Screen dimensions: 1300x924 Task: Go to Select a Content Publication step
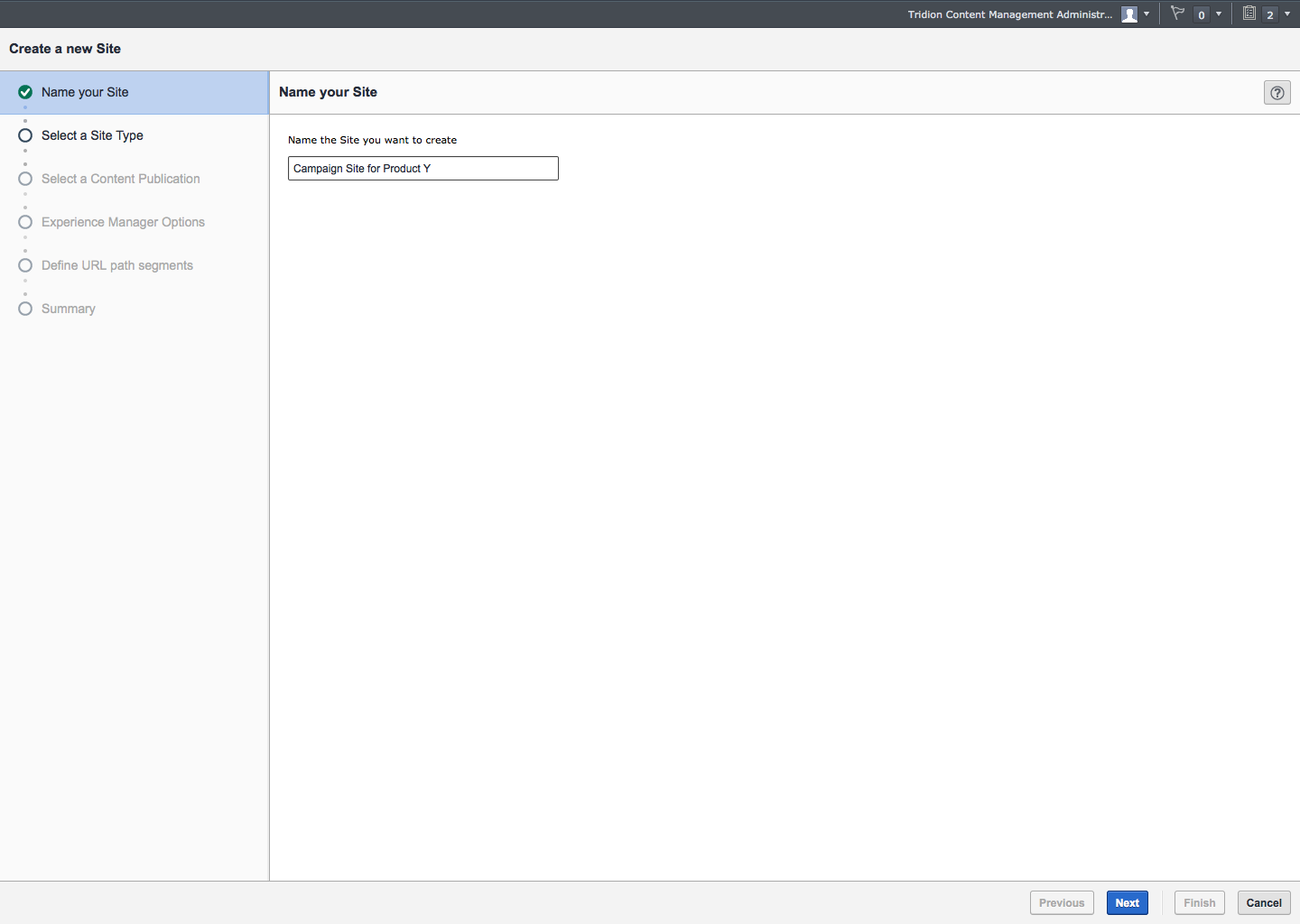click(x=120, y=179)
